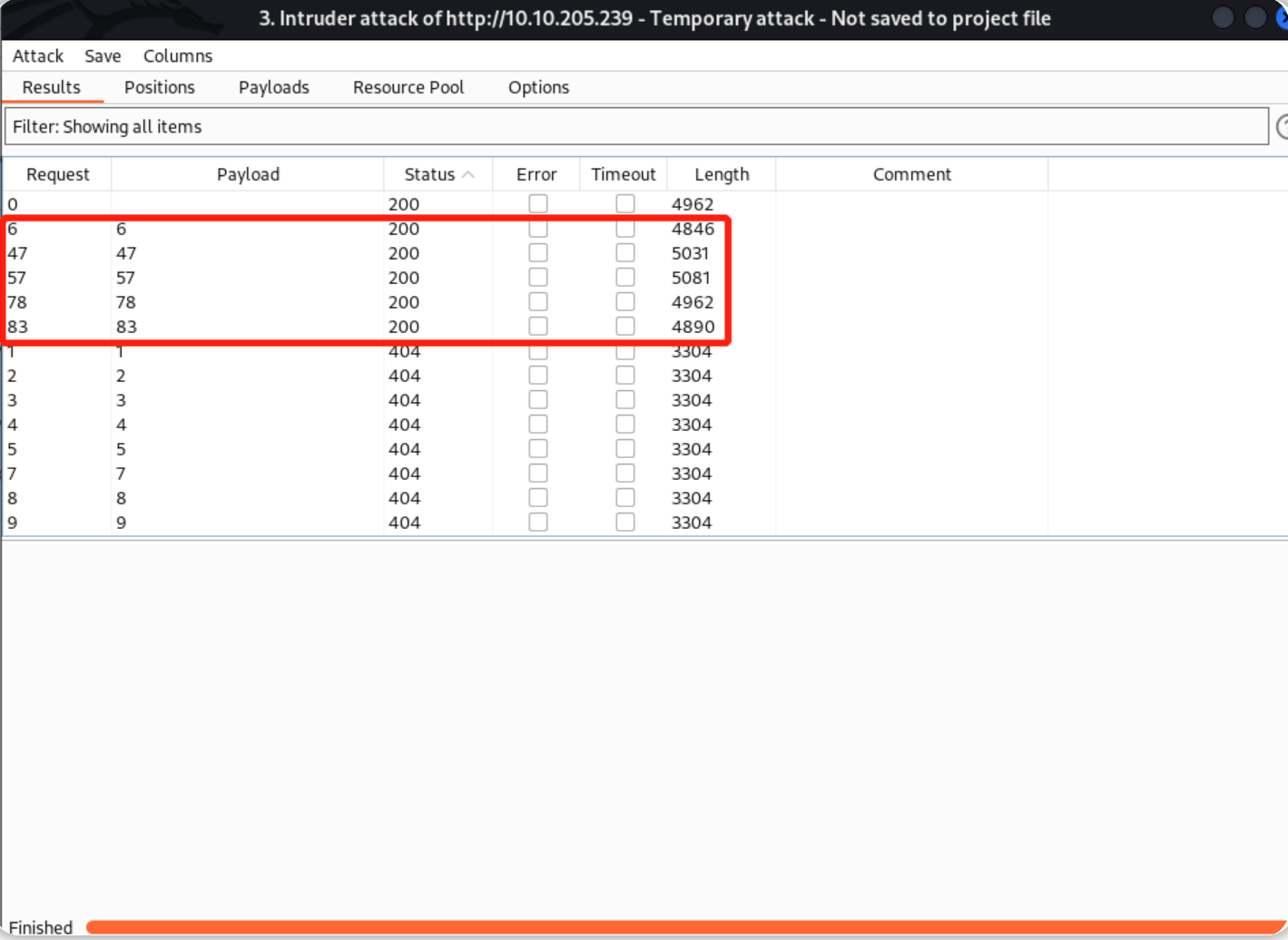Sort by the Timeout column header
1288x940 pixels.
pos(624,174)
